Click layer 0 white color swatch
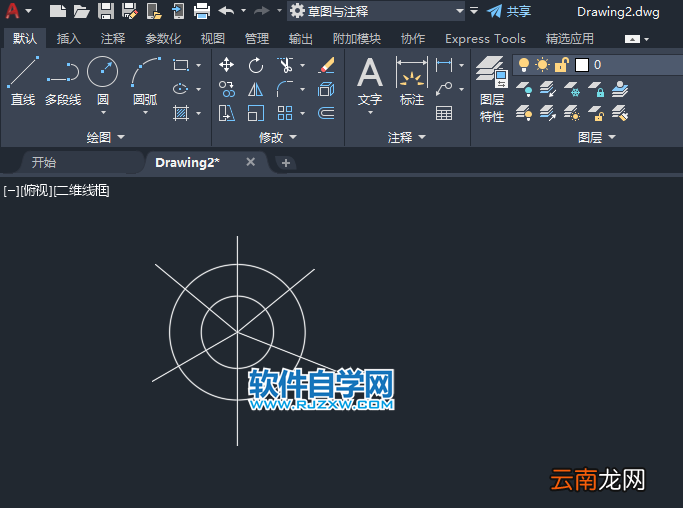 coord(582,65)
